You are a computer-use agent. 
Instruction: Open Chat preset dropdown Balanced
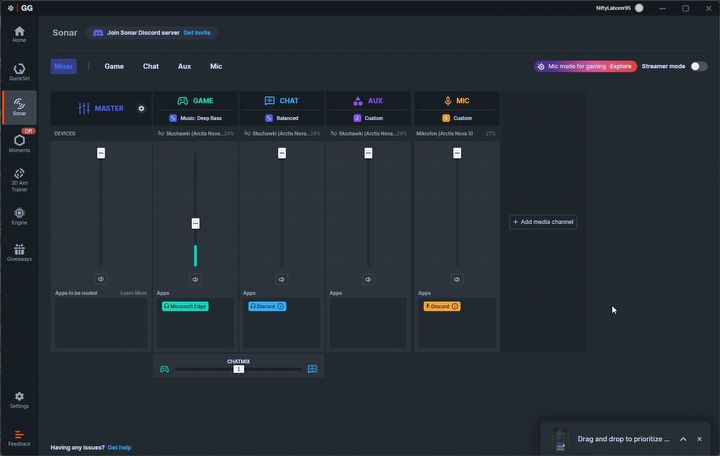coord(282,118)
